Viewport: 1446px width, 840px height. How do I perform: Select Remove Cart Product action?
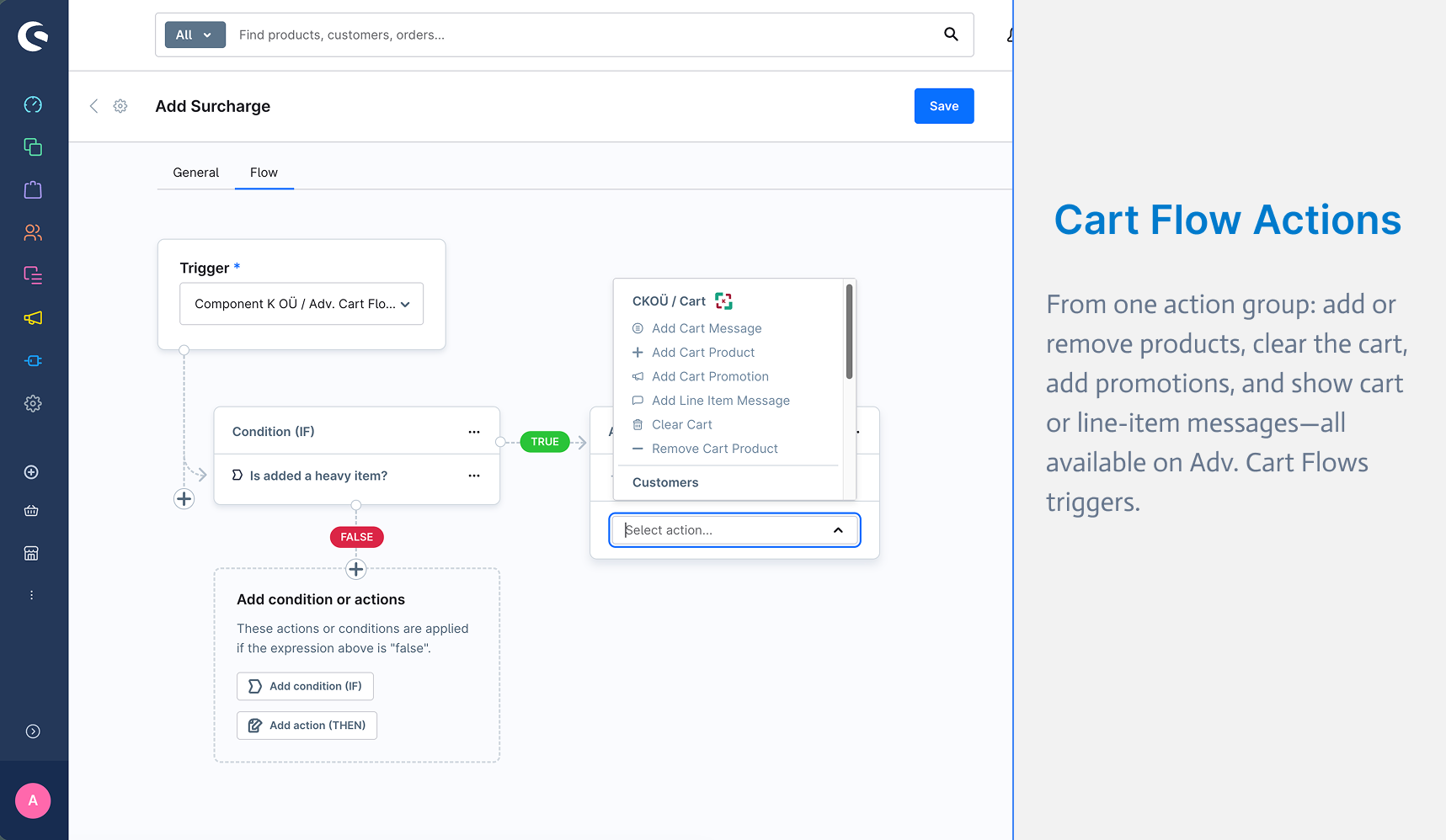[x=715, y=449]
